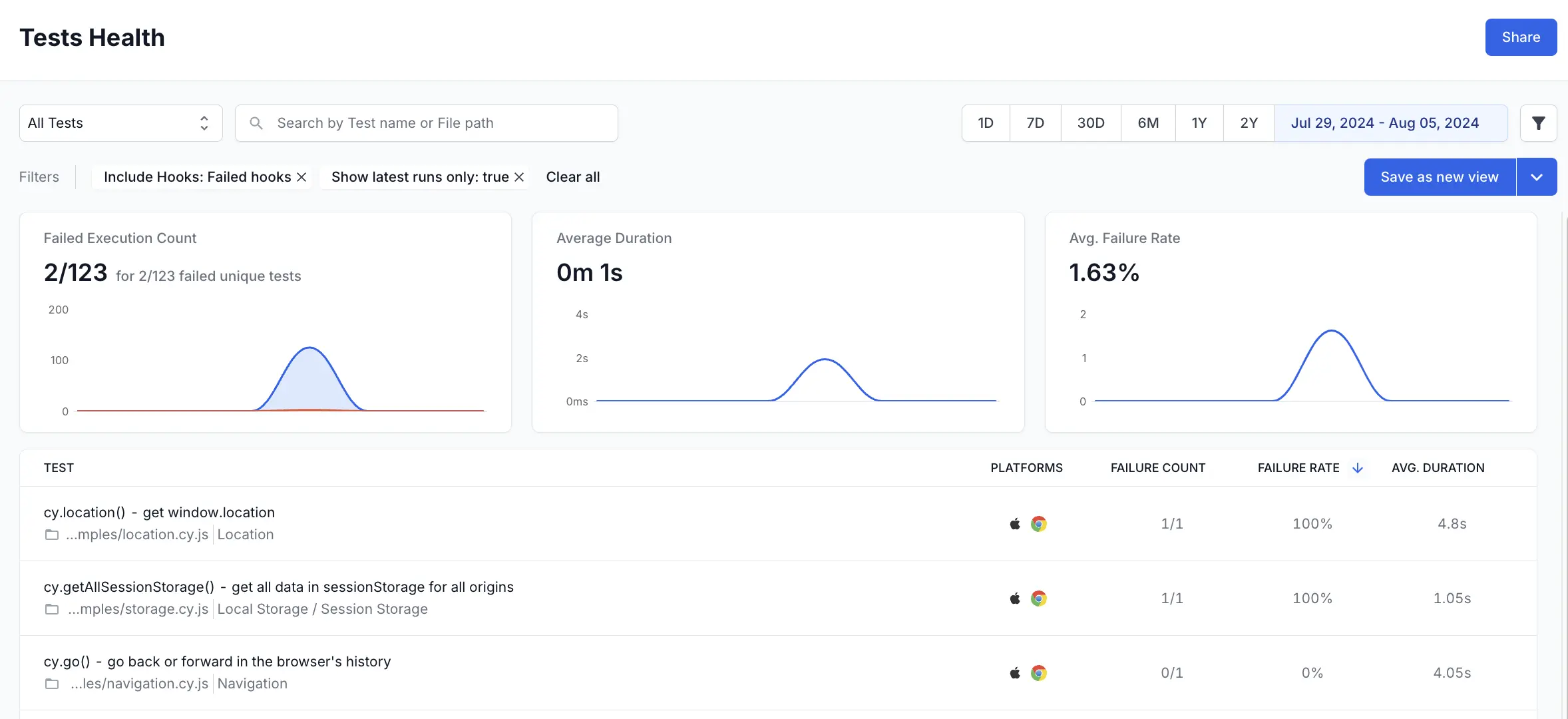Click the Chrome browser icon on cy.go row

pos(1040,672)
